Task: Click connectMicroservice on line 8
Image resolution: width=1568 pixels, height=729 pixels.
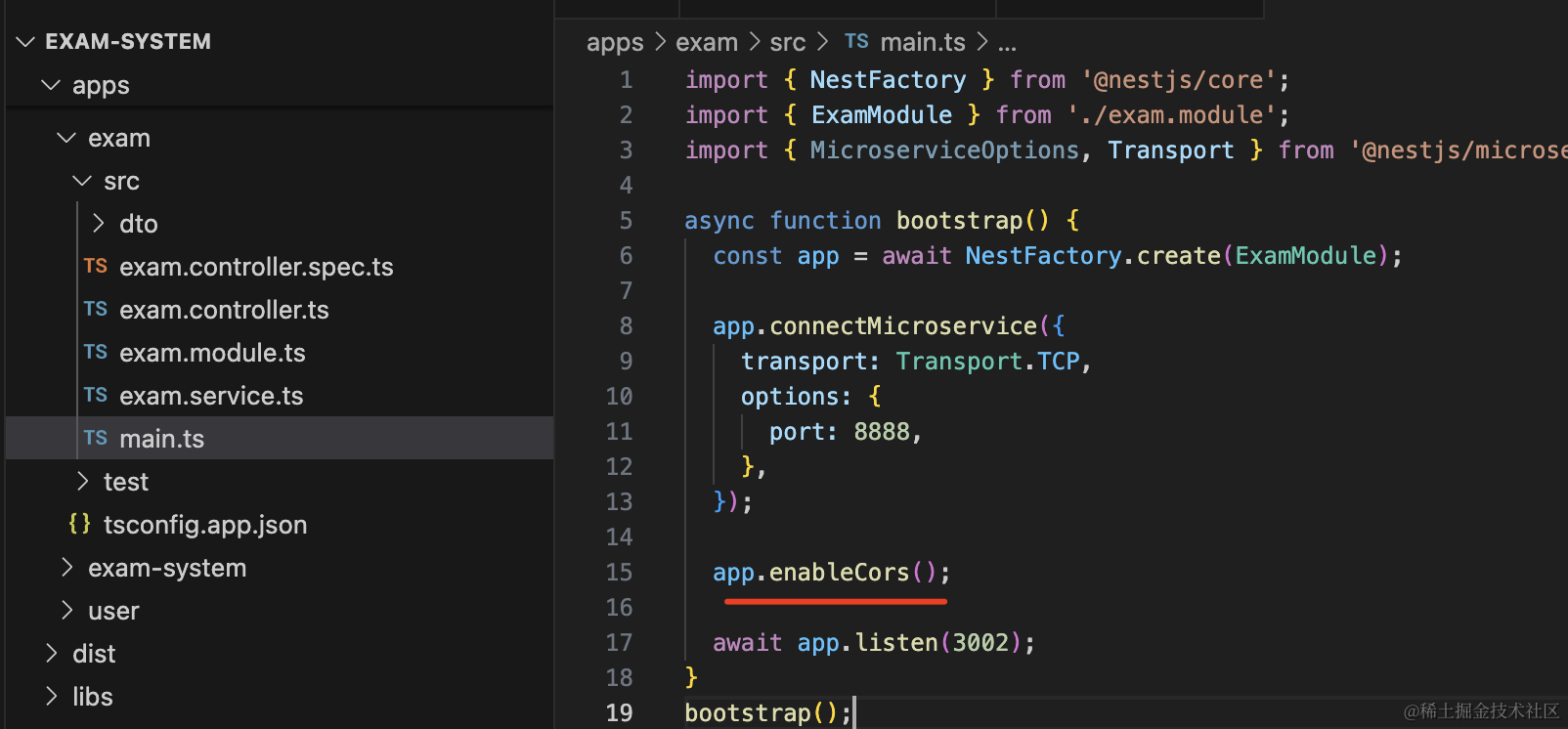Action: [x=903, y=326]
